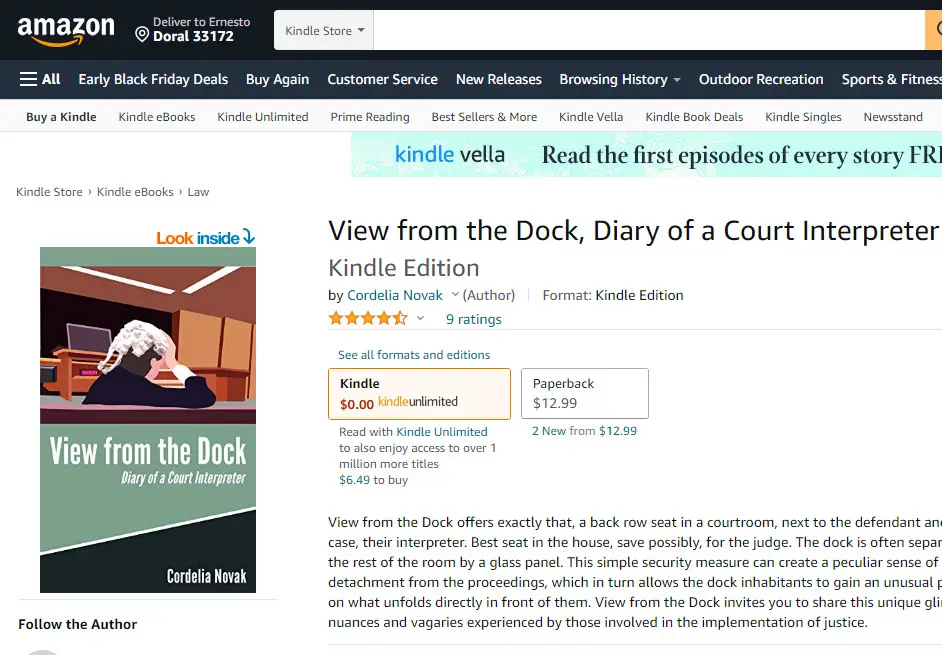Click the 9 ratings link
Viewport: 942px width, 655px height.
point(474,319)
